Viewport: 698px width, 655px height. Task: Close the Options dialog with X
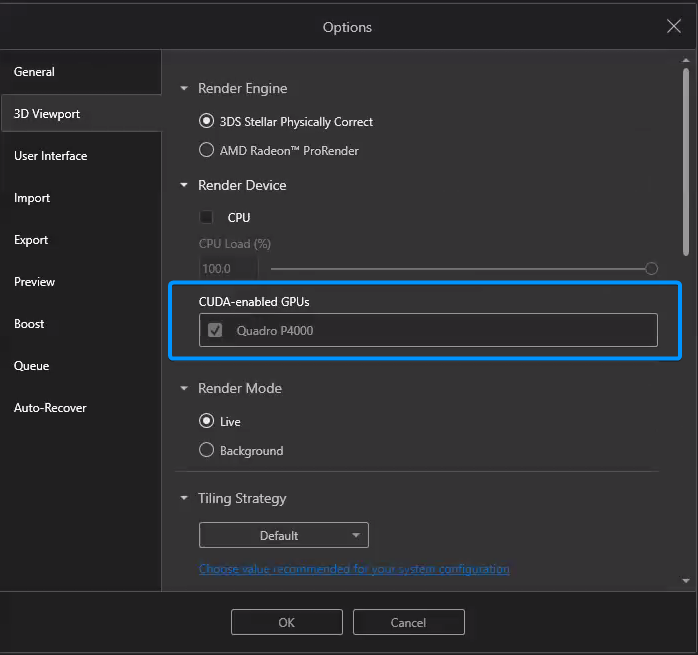(674, 26)
